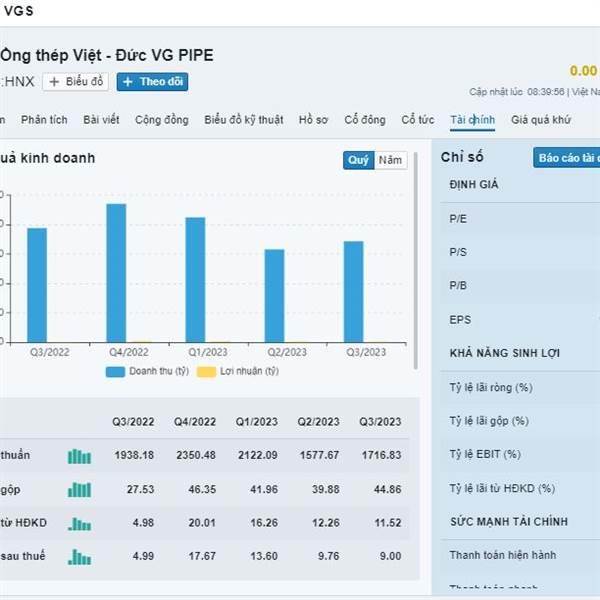The image size is (600, 600).
Task: Click the P/E ratio row
Action: (520, 218)
